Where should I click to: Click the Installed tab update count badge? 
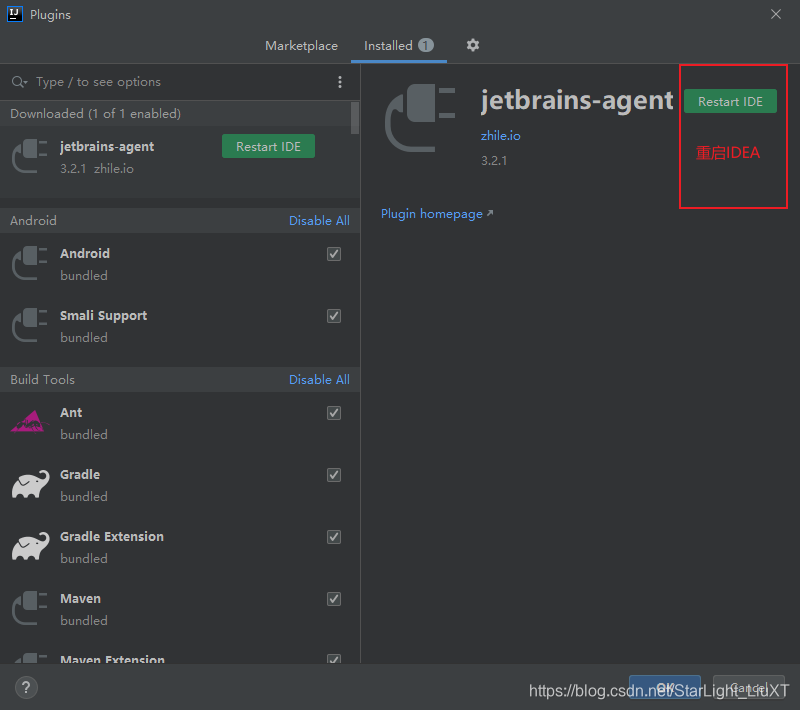point(426,45)
